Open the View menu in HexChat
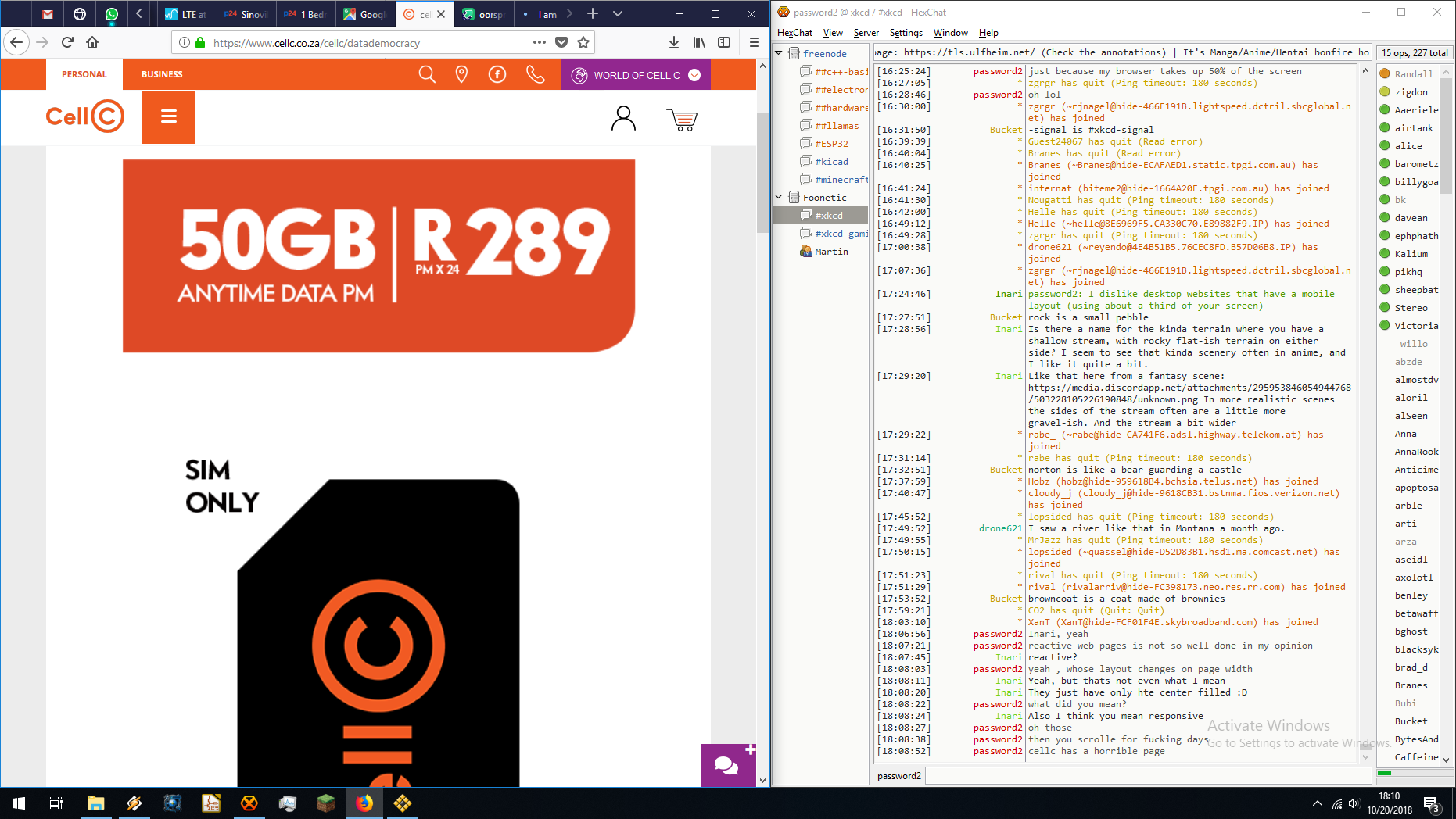 [833, 33]
